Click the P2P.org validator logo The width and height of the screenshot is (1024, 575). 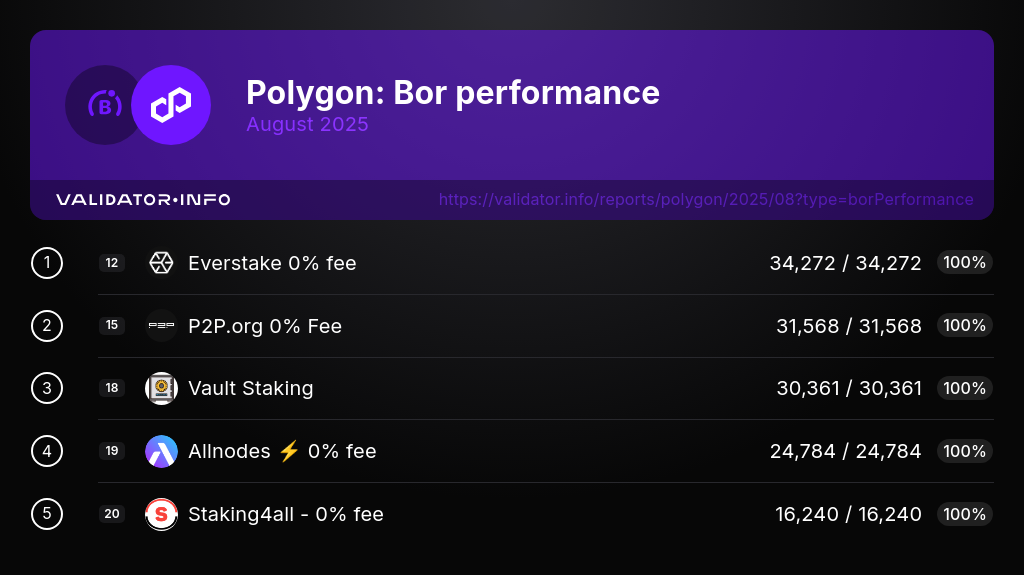click(x=161, y=326)
